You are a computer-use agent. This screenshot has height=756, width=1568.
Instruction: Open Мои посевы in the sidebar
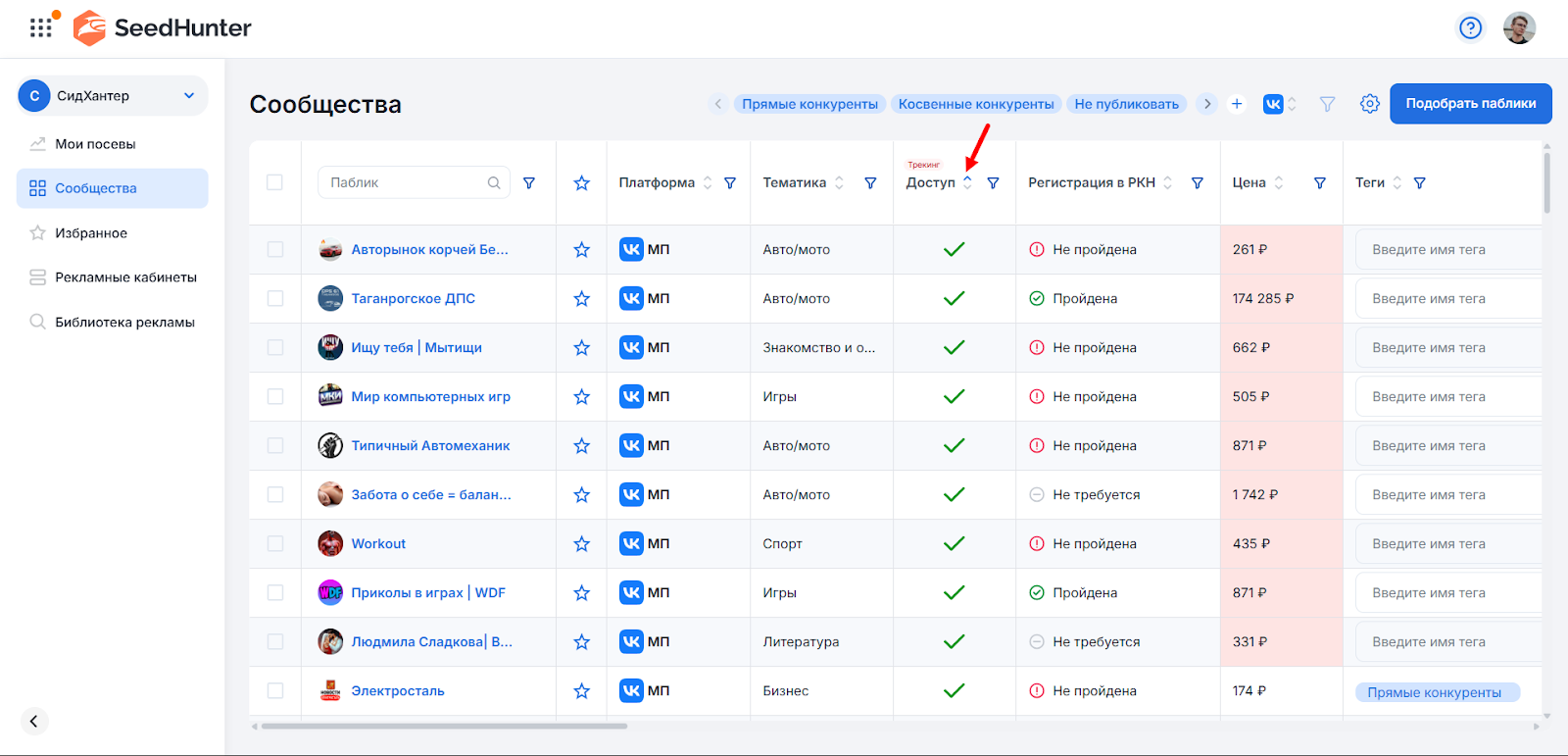click(x=95, y=144)
